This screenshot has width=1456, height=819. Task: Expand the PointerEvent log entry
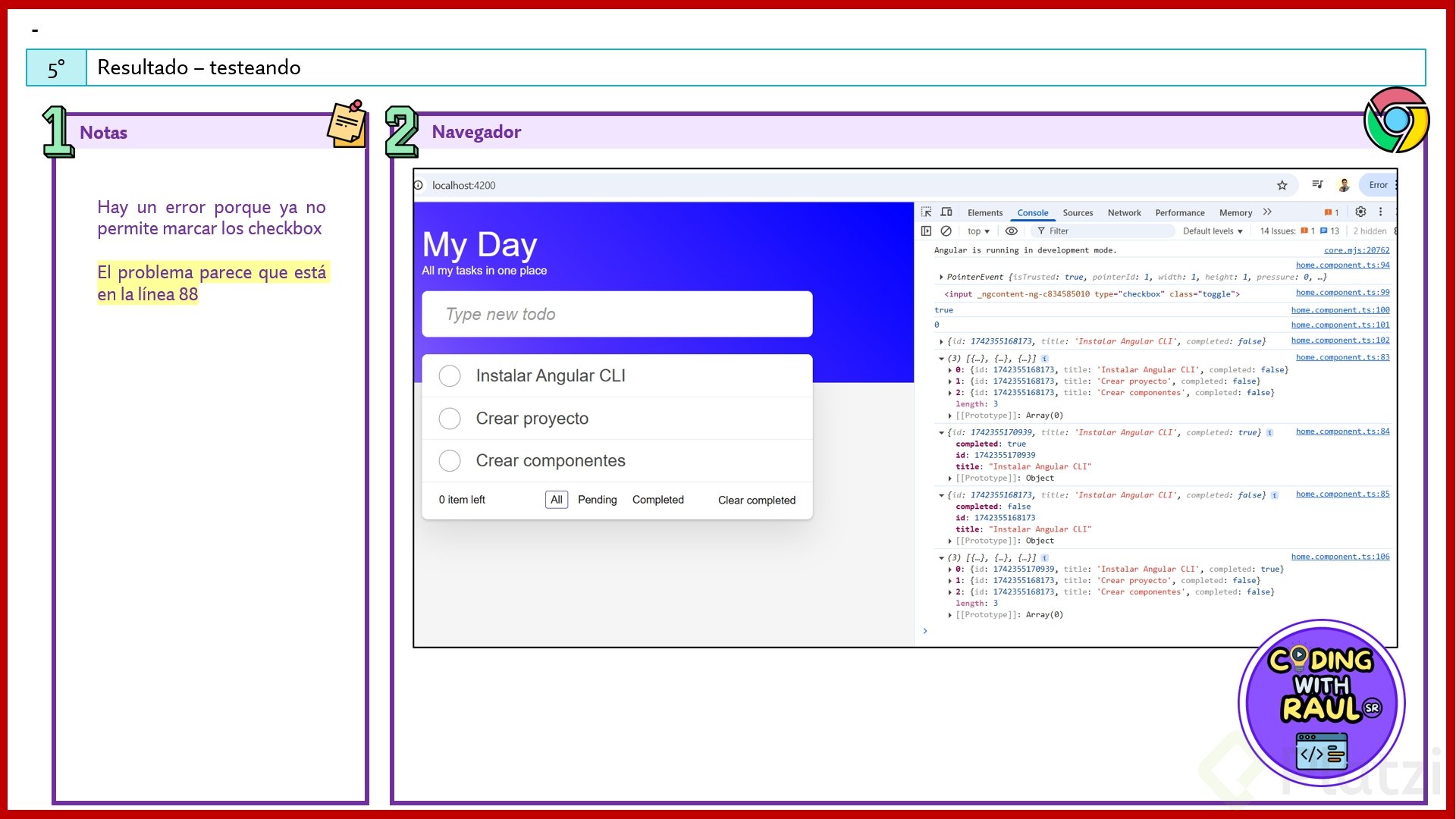(941, 278)
